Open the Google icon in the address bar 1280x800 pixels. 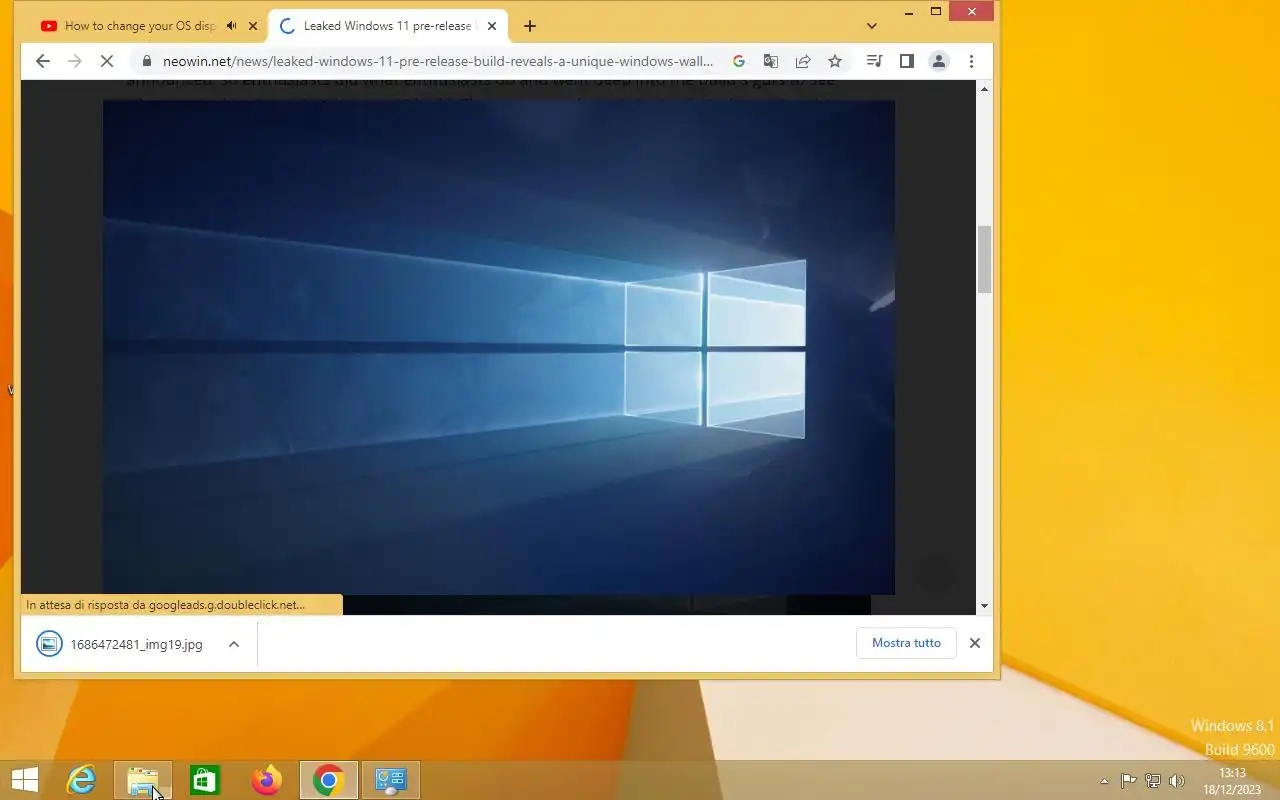click(739, 61)
